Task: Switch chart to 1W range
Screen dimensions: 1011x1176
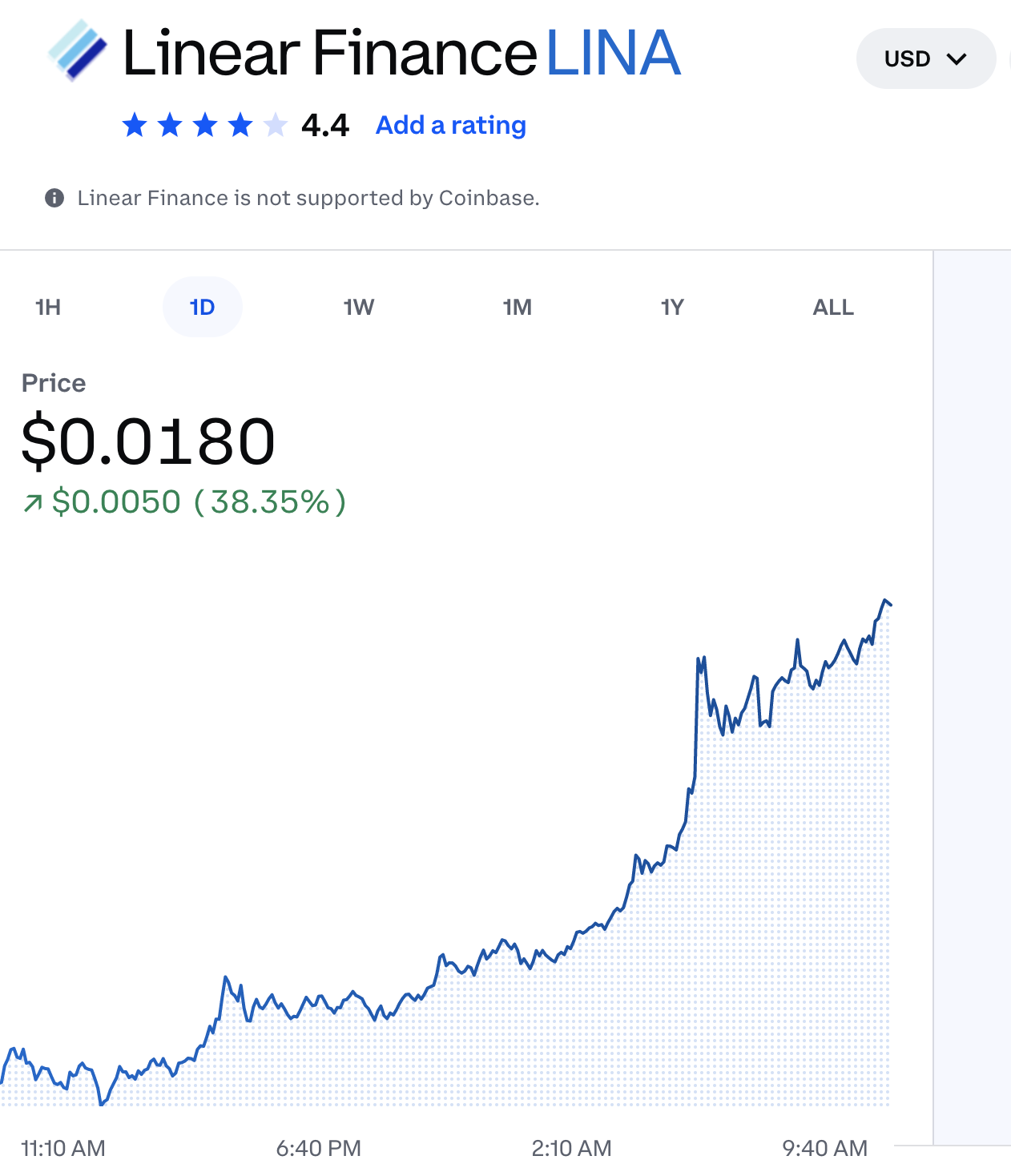Action: tap(359, 308)
